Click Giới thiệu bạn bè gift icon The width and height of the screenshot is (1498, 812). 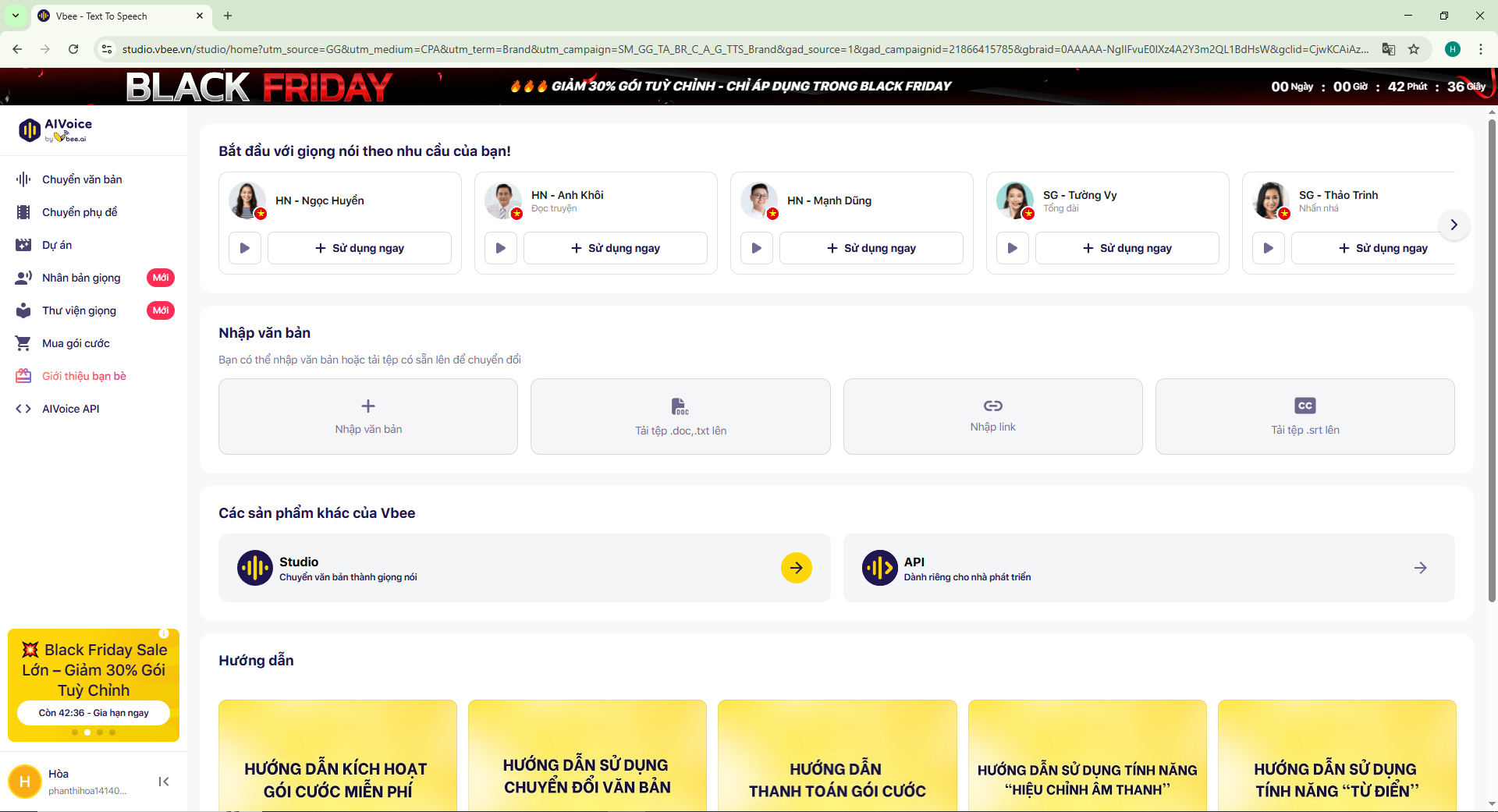tap(23, 376)
